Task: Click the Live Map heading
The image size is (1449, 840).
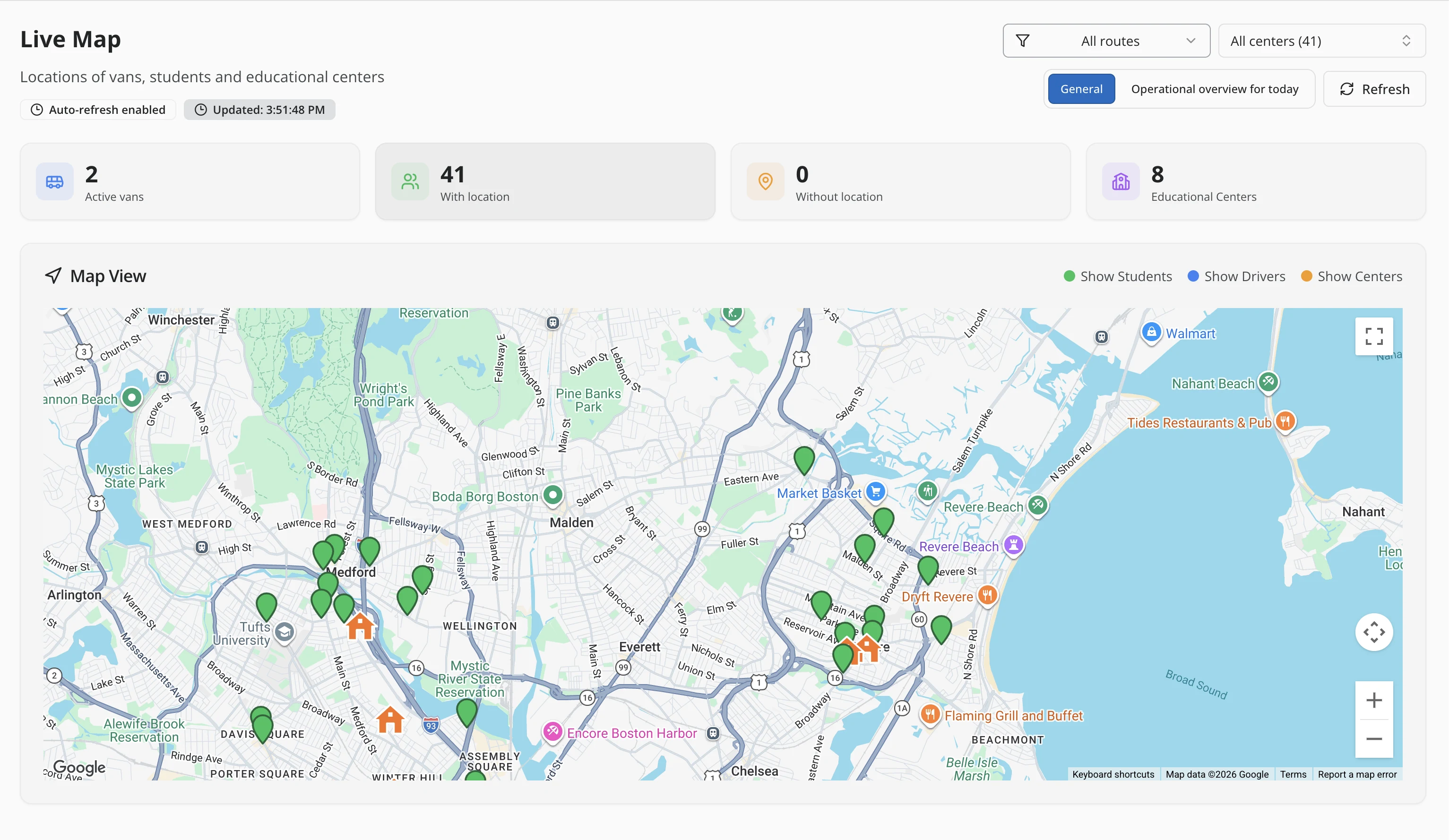Action: [71, 40]
